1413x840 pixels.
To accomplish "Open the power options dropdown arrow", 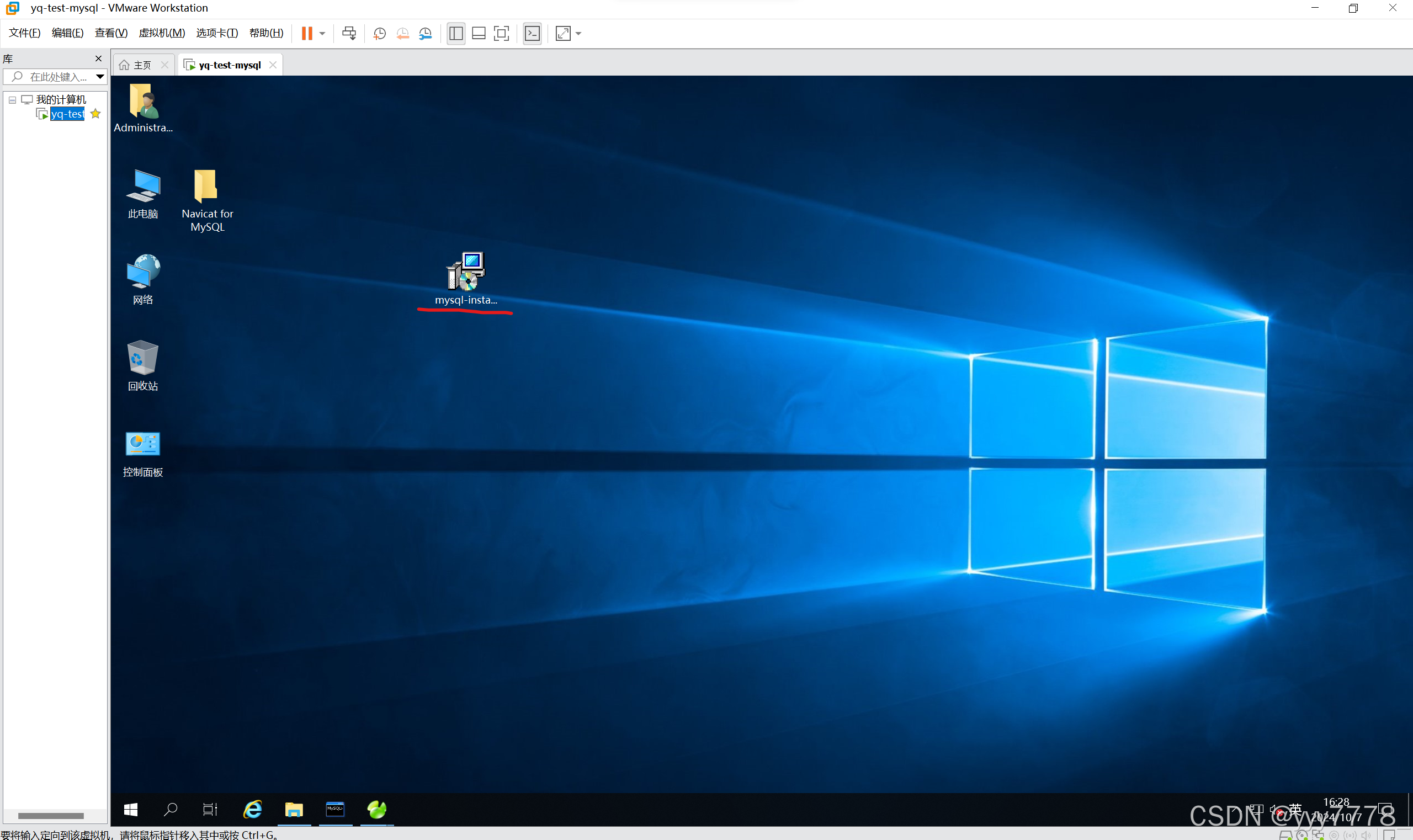I will pyautogui.click(x=322, y=34).
